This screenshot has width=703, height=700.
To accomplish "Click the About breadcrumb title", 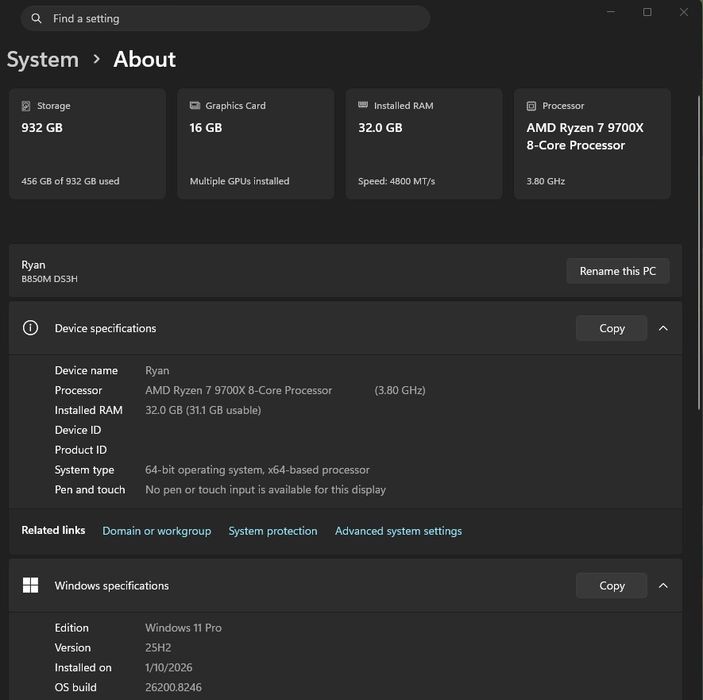I will click(144, 59).
